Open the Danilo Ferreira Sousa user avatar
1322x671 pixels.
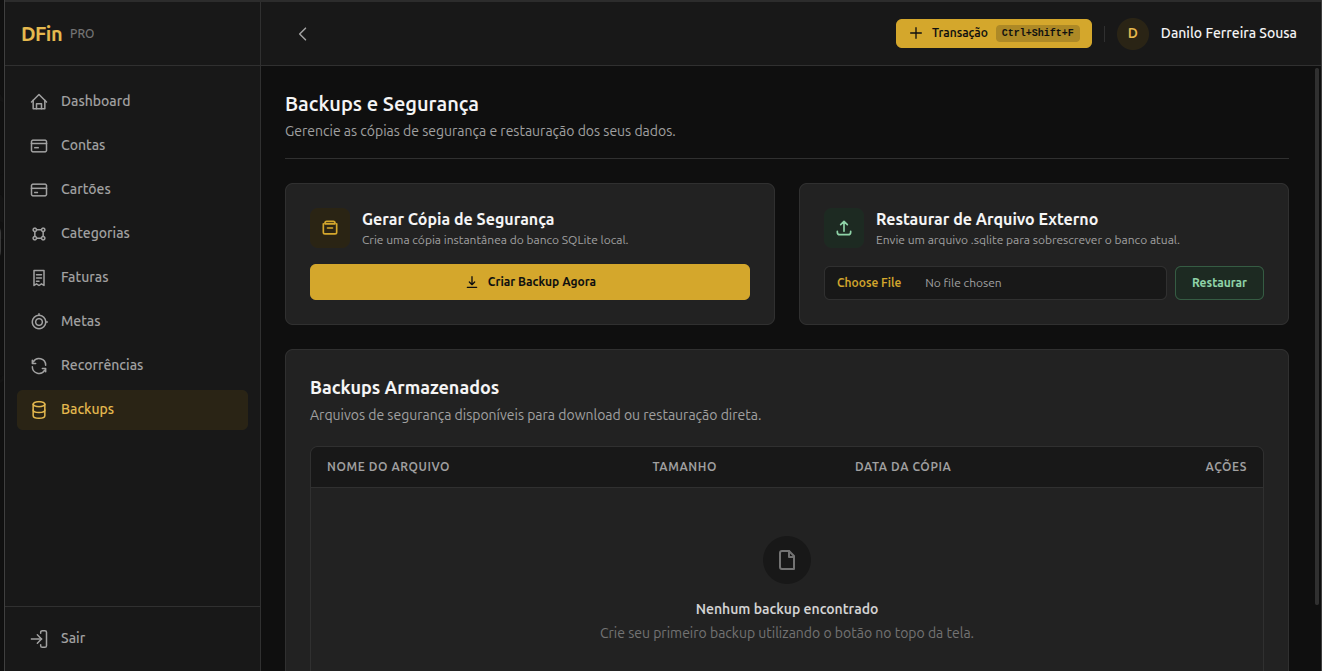pyautogui.click(x=1133, y=33)
